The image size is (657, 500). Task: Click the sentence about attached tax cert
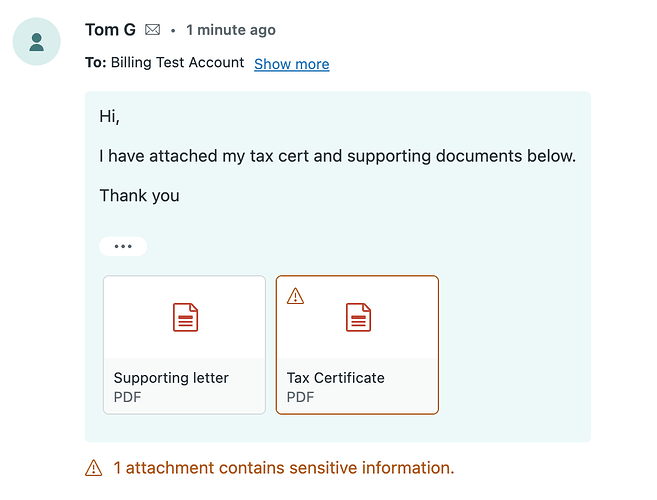coord(337,156)
